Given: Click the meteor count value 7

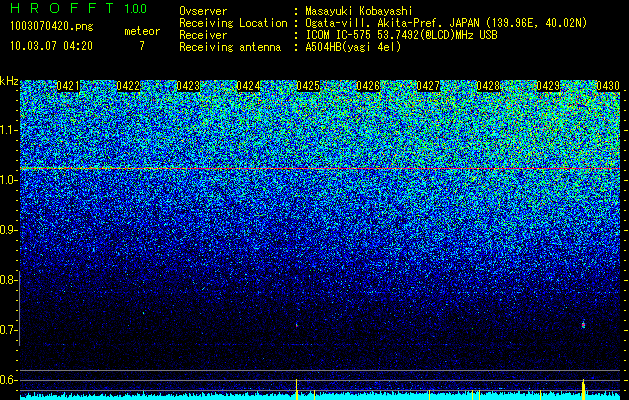Looking at the screenshot, I should (x=142, y=46).
